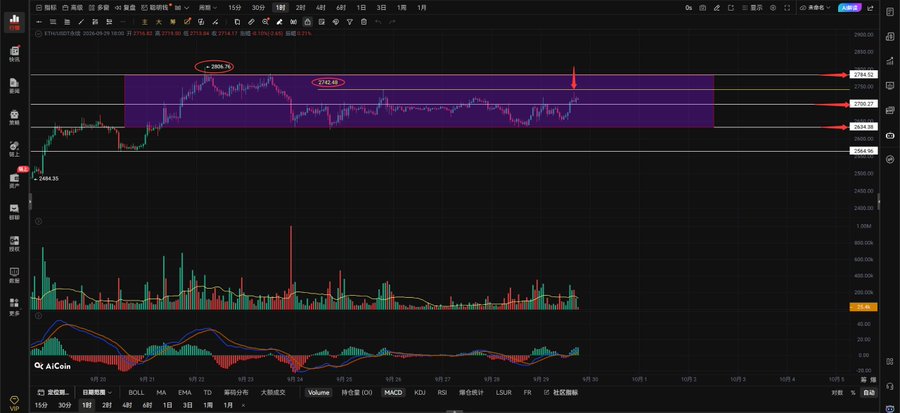This screenshot has width=900, height=413.
Task: Click the 筹码分布 chip distribution button
Action: click(236, 393)
